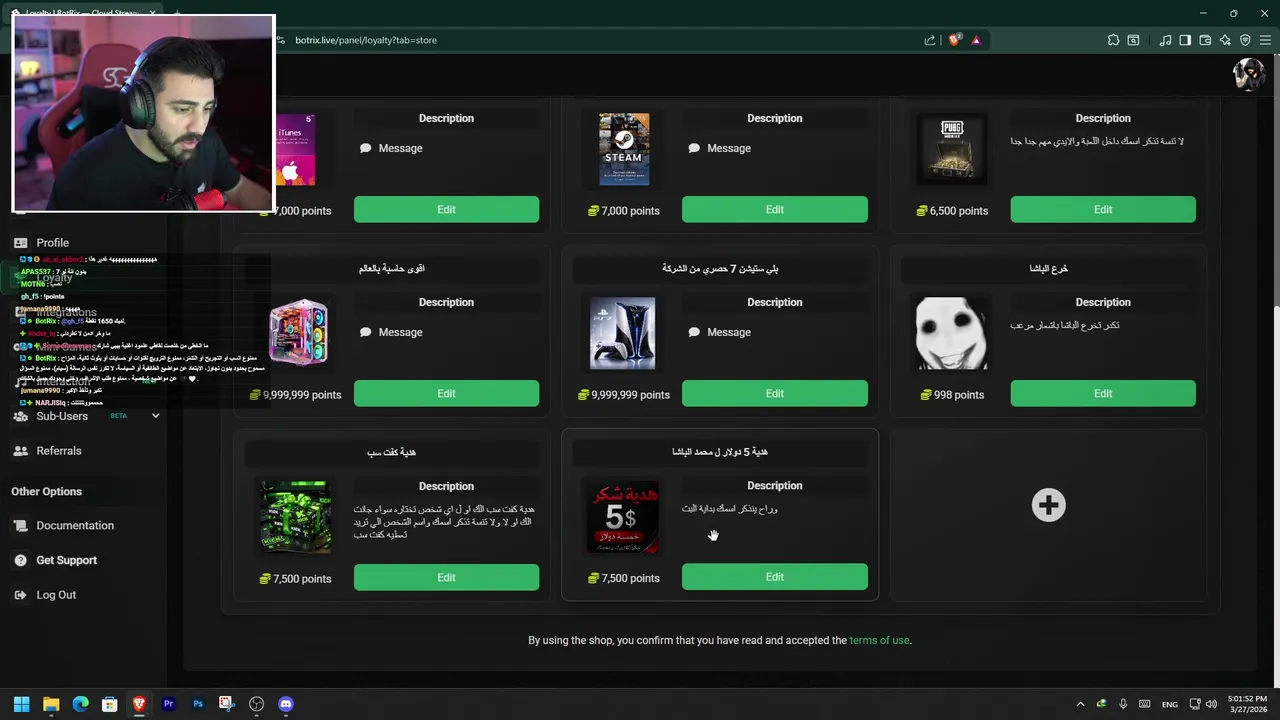Screen dimensions: 1280x720
Task: Click the Documentation sidebar icon
Action: (20, 525)
